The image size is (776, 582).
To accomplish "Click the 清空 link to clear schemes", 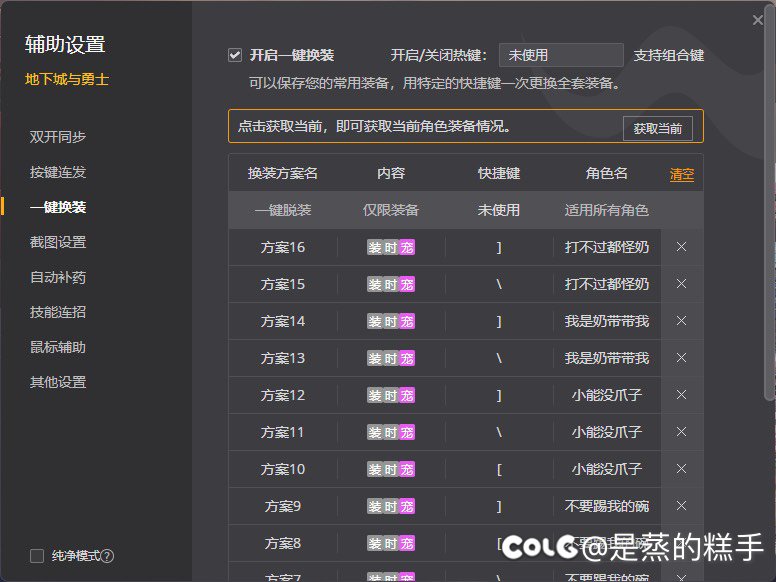I will click(682, 174).
